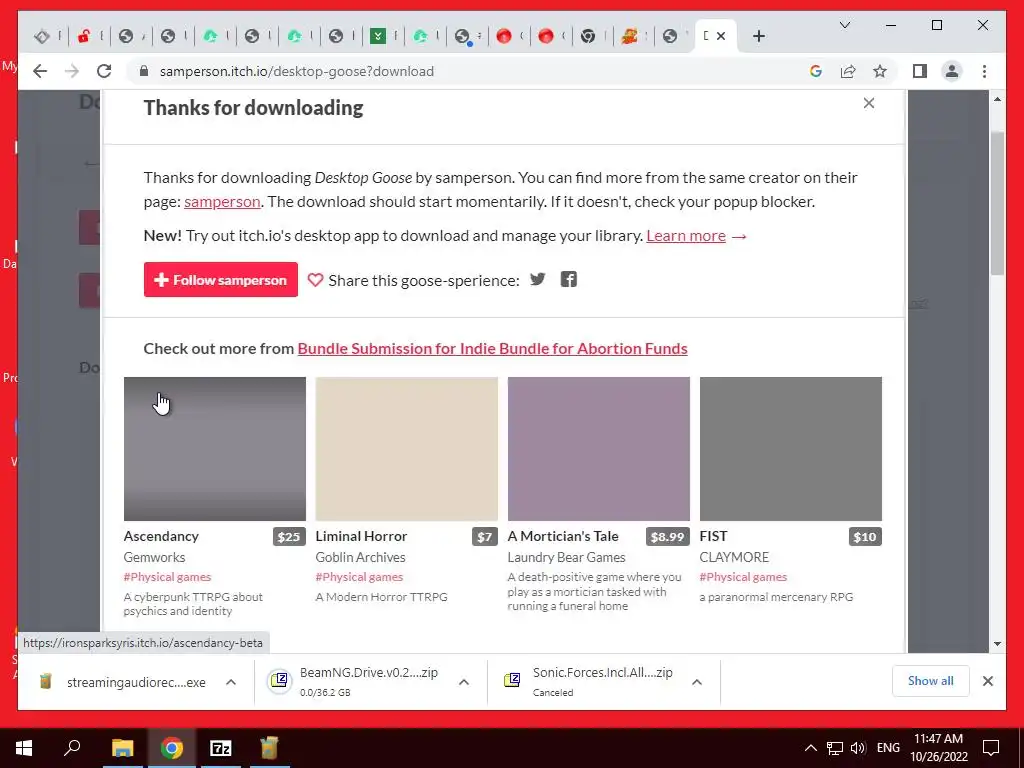The image size is (1024, 768).
Task: Open the CLAYMORE creator link
Action: pyautogui.click(x=734, y=557)
